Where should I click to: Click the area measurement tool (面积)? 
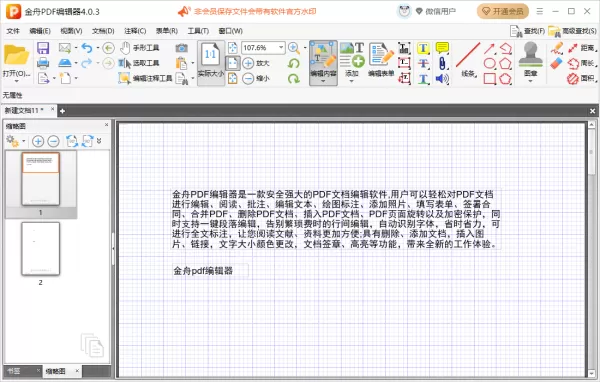[582, 78]
